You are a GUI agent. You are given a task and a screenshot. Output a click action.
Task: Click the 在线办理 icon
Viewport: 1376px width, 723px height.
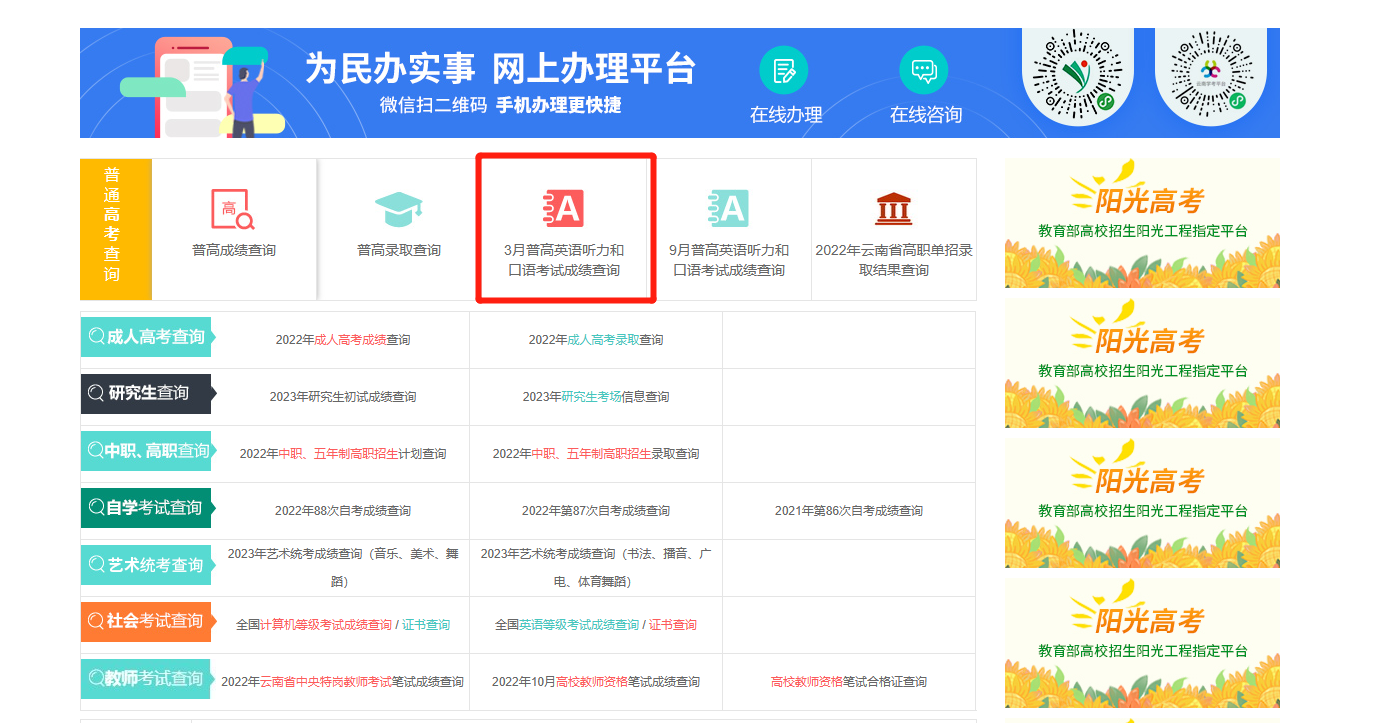(x=784, y=71)
